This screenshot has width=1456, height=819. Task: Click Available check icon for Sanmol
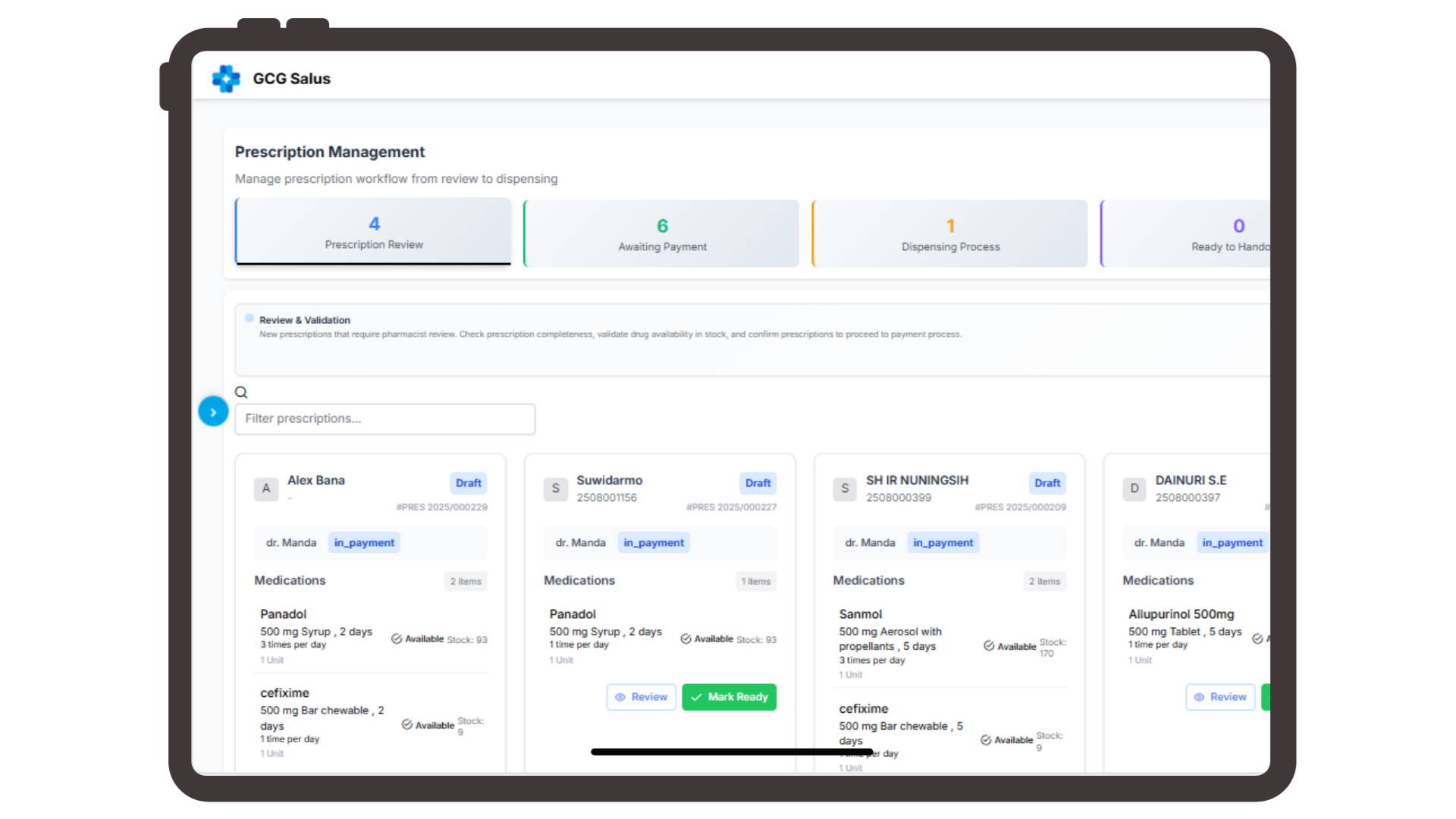[989, 646]
